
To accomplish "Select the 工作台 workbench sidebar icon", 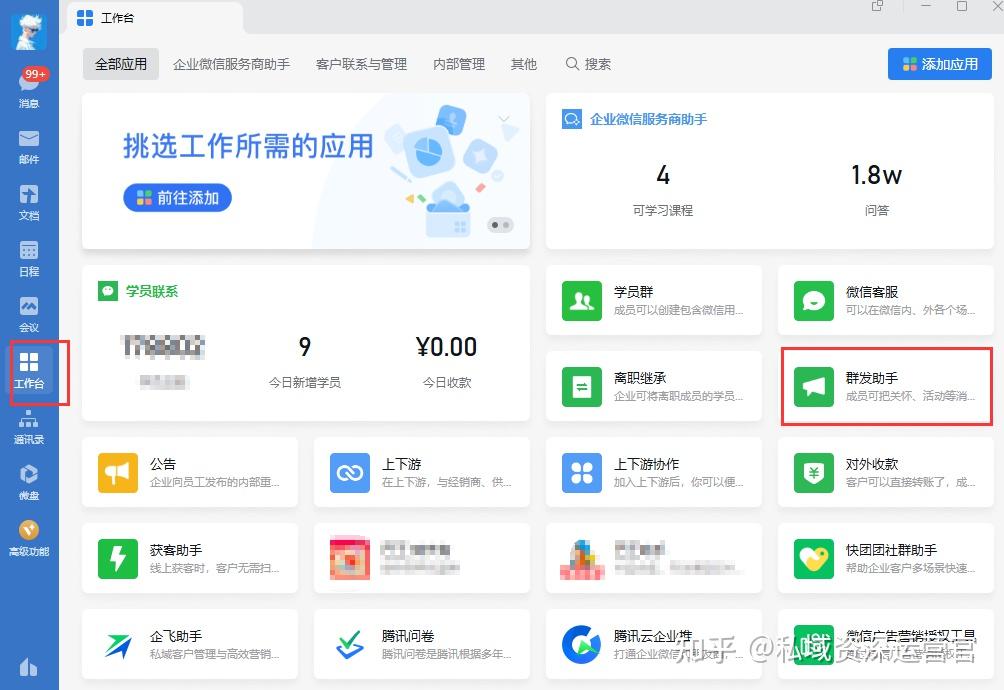I will tap(29, 371).
